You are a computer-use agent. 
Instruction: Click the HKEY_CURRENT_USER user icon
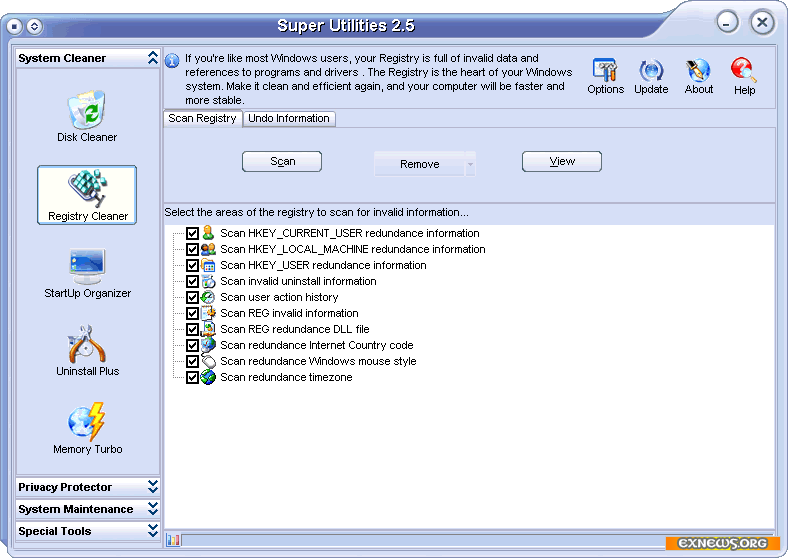click(x=208, y=233)
